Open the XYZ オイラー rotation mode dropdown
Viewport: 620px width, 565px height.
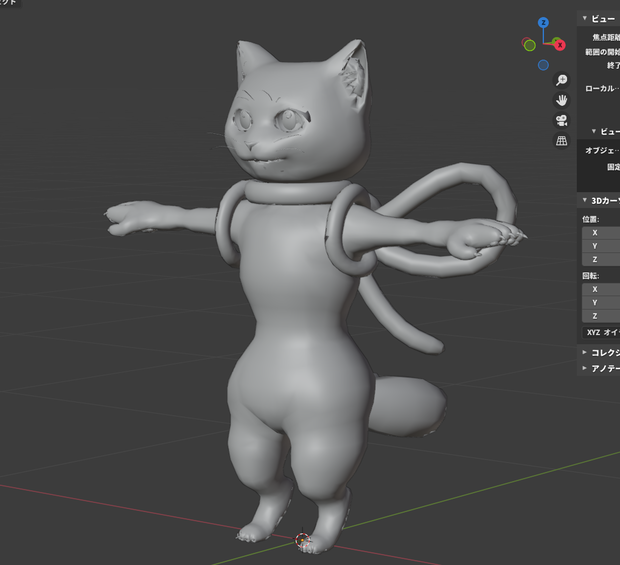pos(601,332)
